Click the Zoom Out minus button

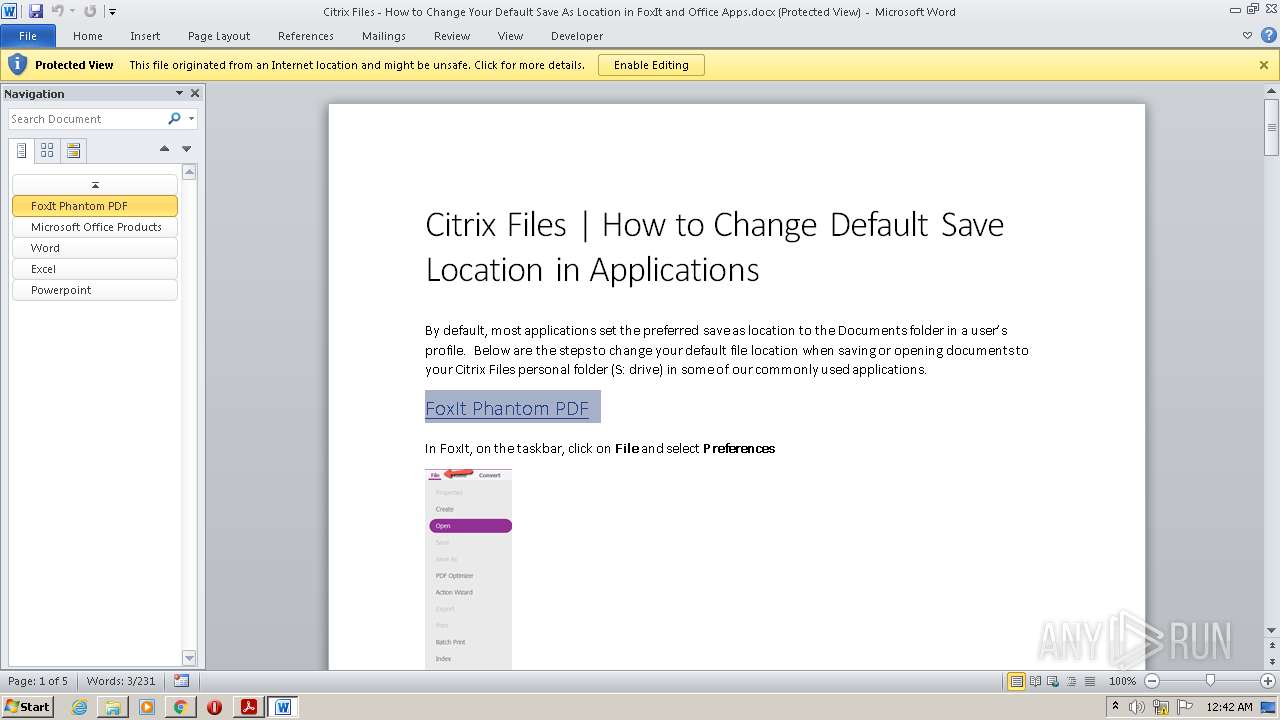coord(1151,681)
